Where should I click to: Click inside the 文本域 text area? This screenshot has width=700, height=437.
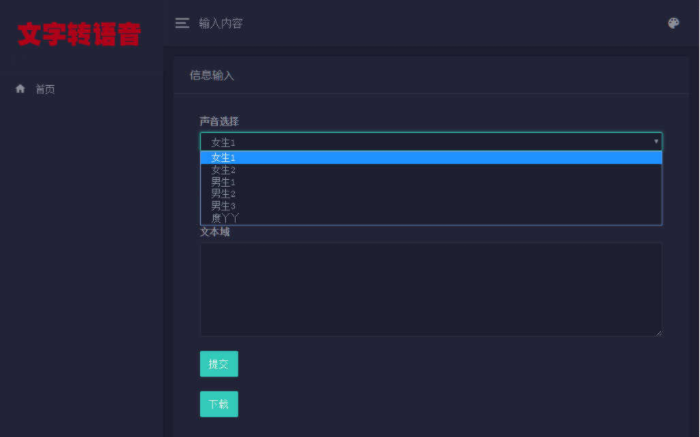pyautogui.click(x=431, y=289)
